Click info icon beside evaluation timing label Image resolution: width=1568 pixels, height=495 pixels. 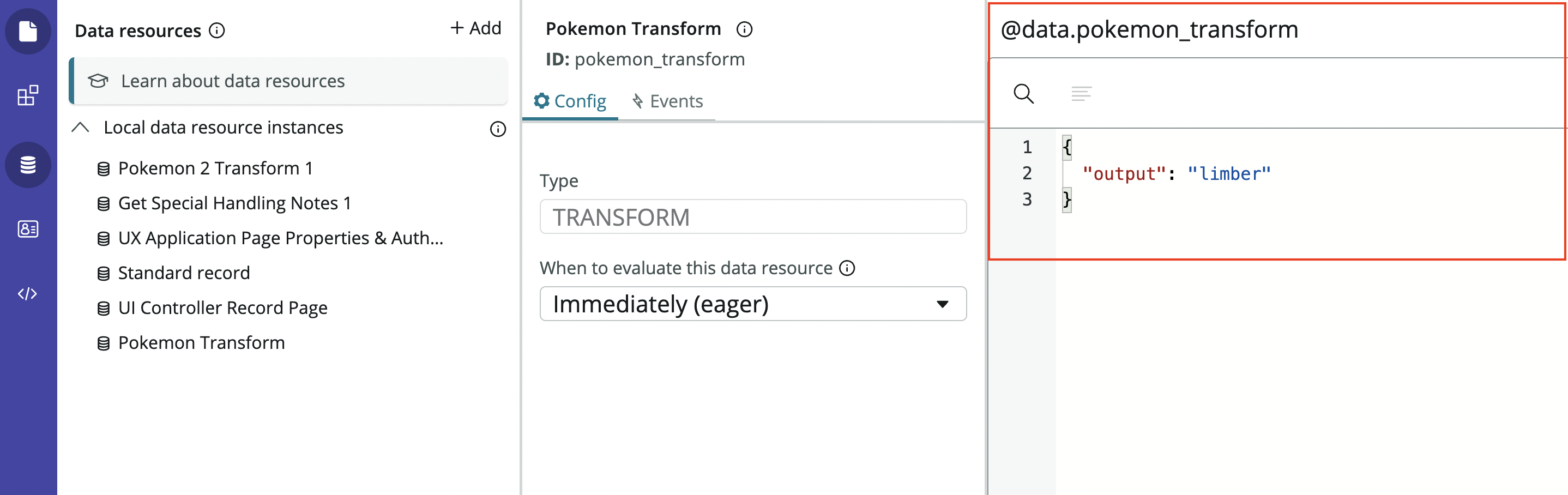[847, 268]
